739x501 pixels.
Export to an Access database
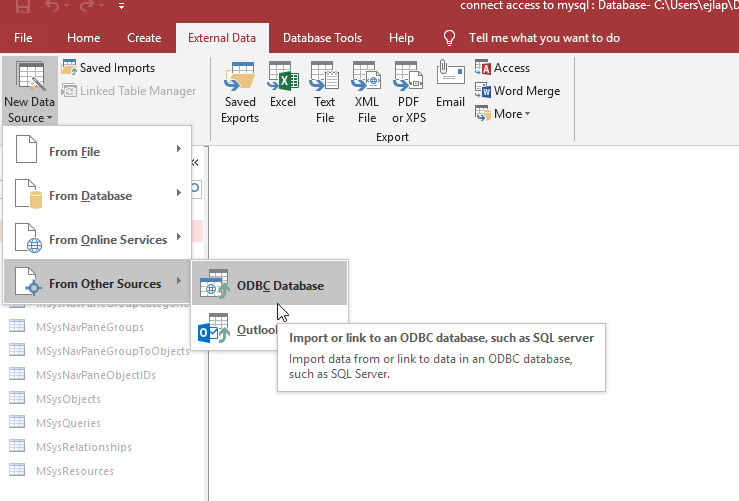coord(502,67)
